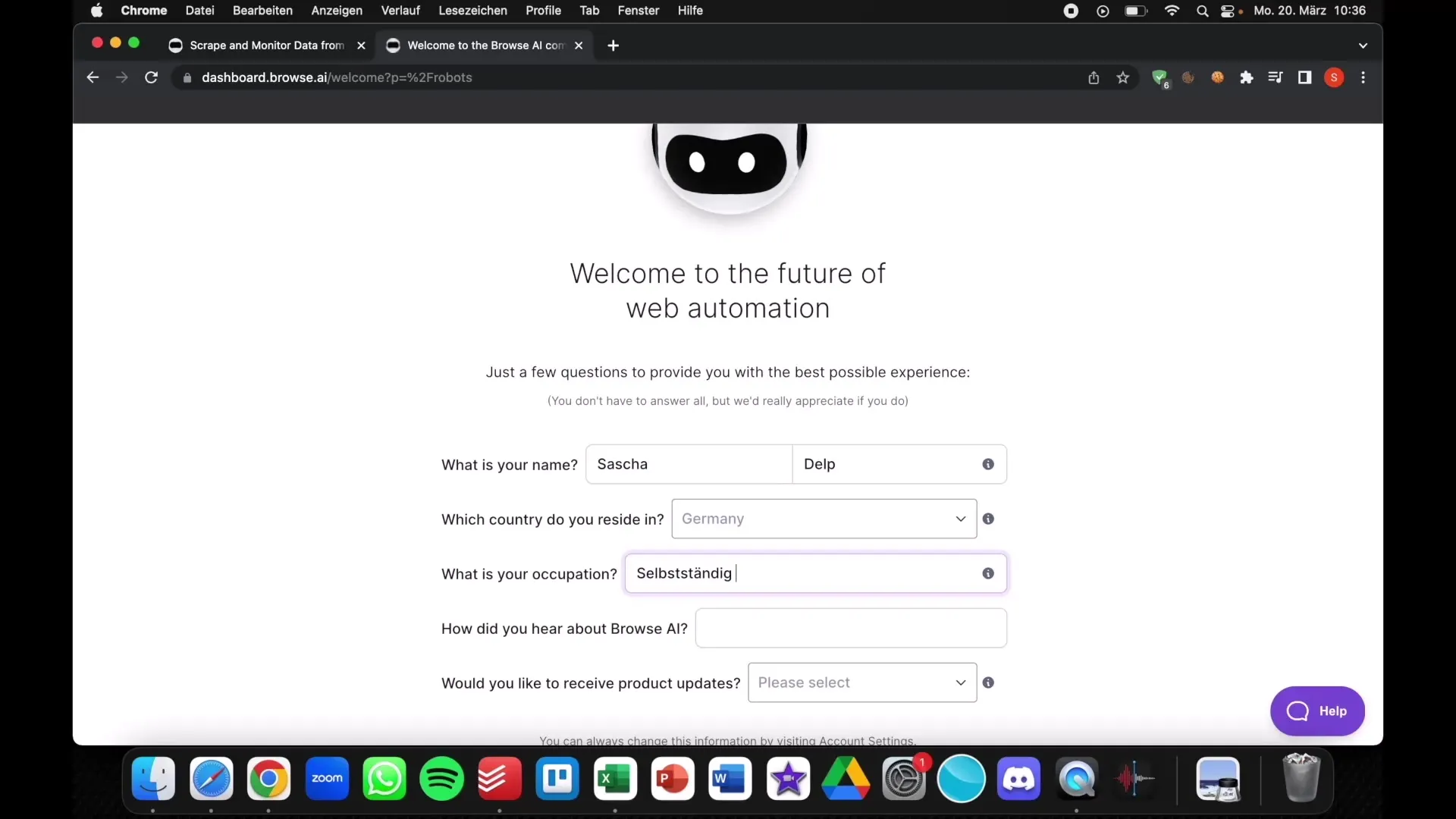This screenshot has height=819, width=1456.
Task: Open the media control playlist icon
Action: pyautogui.click(x=1276, y=77)
